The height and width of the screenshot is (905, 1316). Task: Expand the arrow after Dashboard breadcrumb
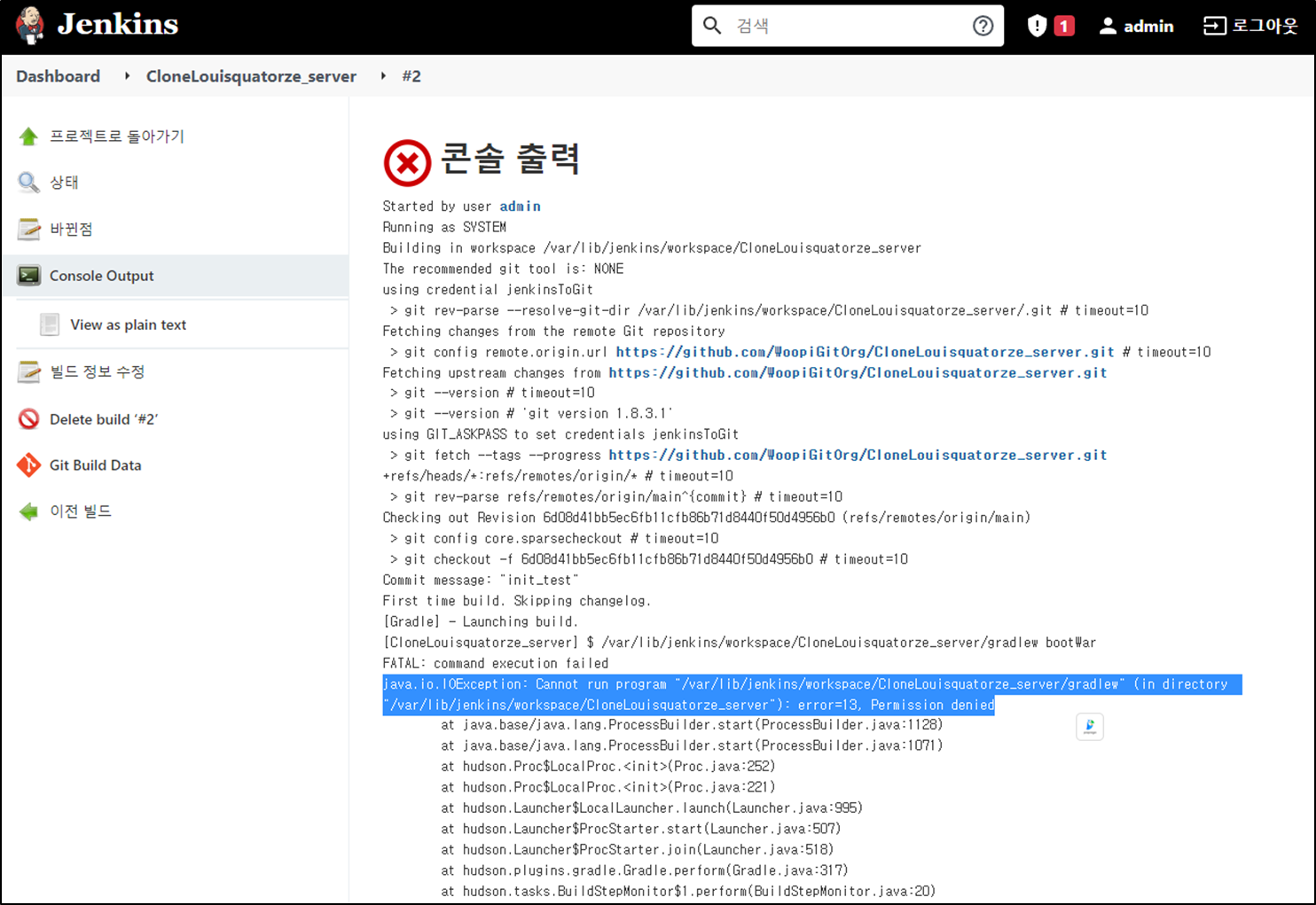click(127, 76)
